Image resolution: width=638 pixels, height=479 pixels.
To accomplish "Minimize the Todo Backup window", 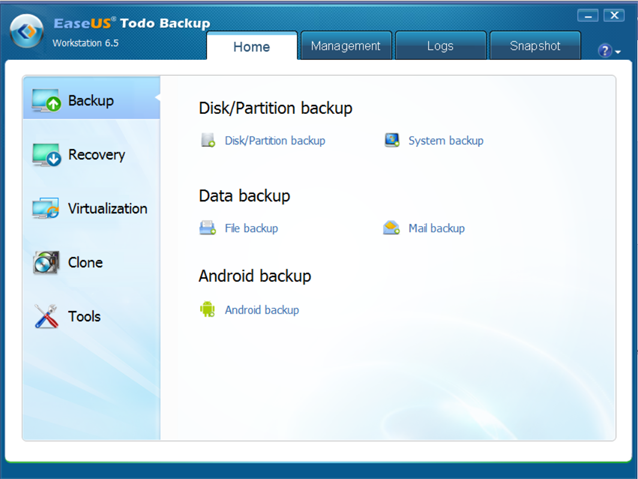I will click(589, 16).
